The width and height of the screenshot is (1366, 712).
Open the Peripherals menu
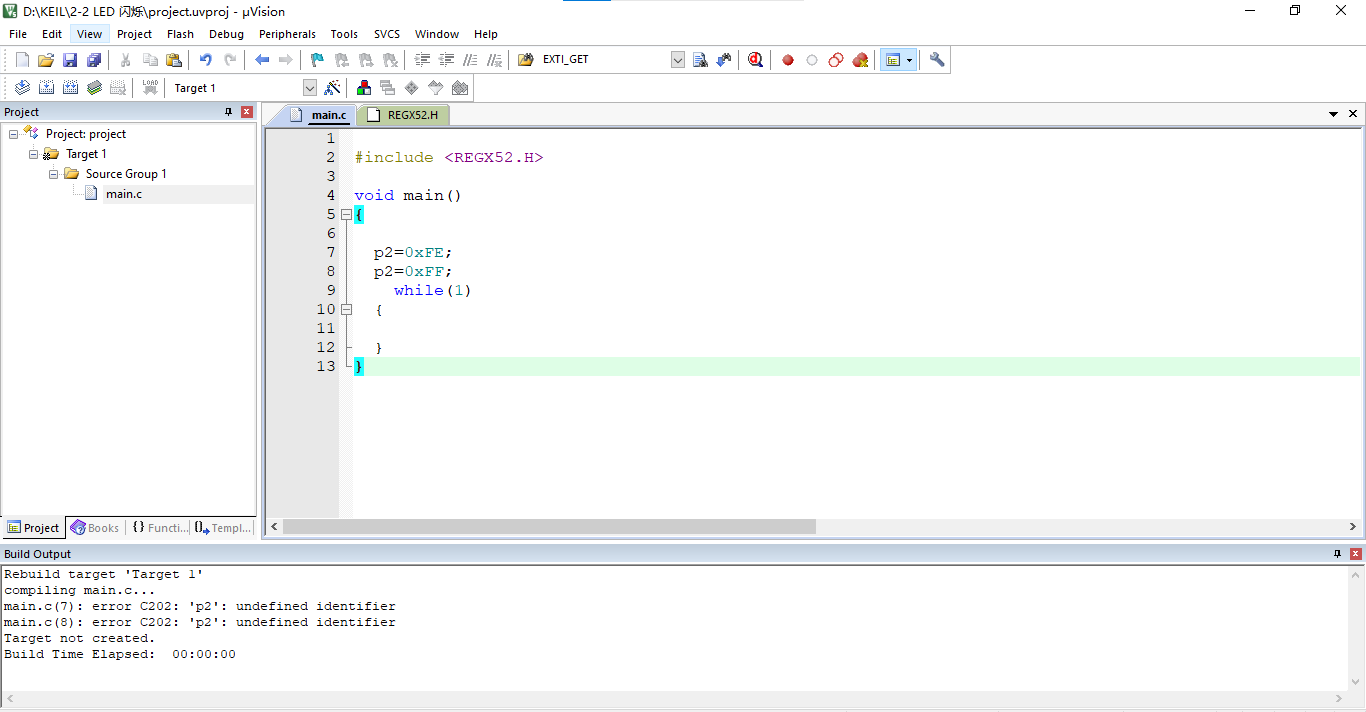287,34
